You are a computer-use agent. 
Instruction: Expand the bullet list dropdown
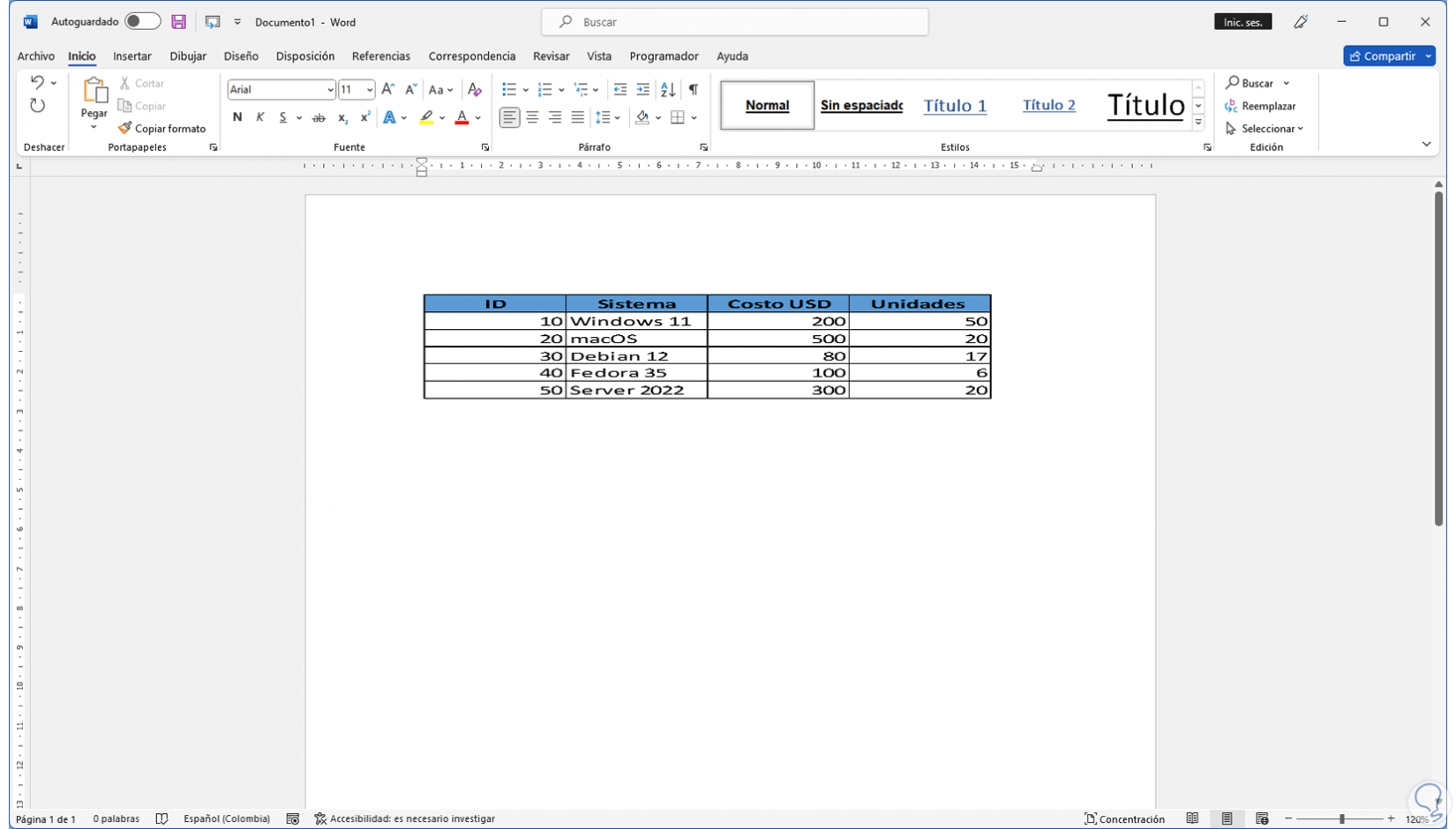click(x=526, y=89)
